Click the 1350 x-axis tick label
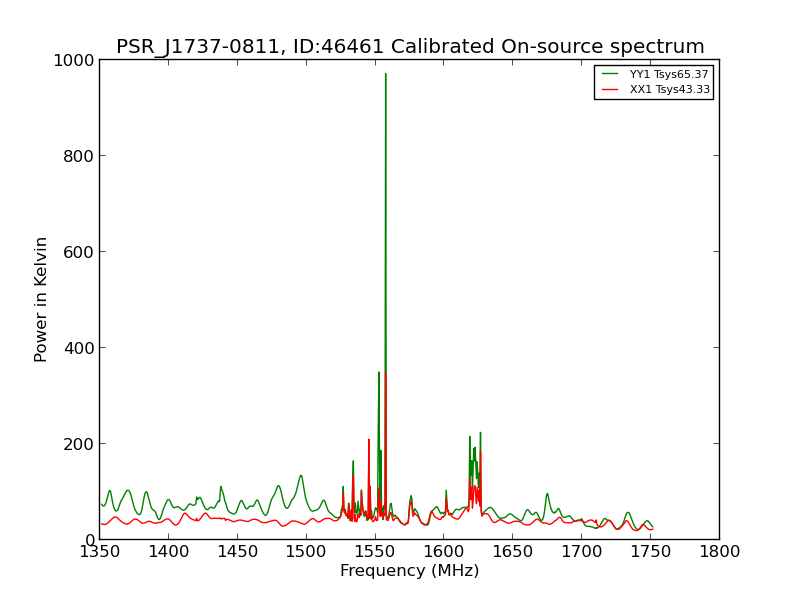800x600 pixels. click(x=100, y=552)
